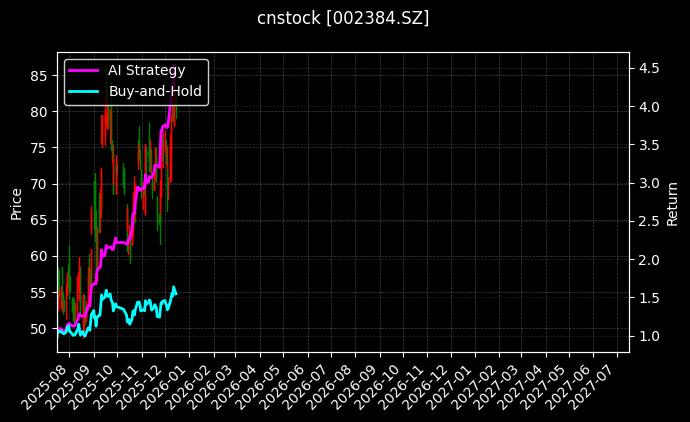Click the 1.0 return tick label
Viewport: 690px width, 422px height.
coord(648,336)
